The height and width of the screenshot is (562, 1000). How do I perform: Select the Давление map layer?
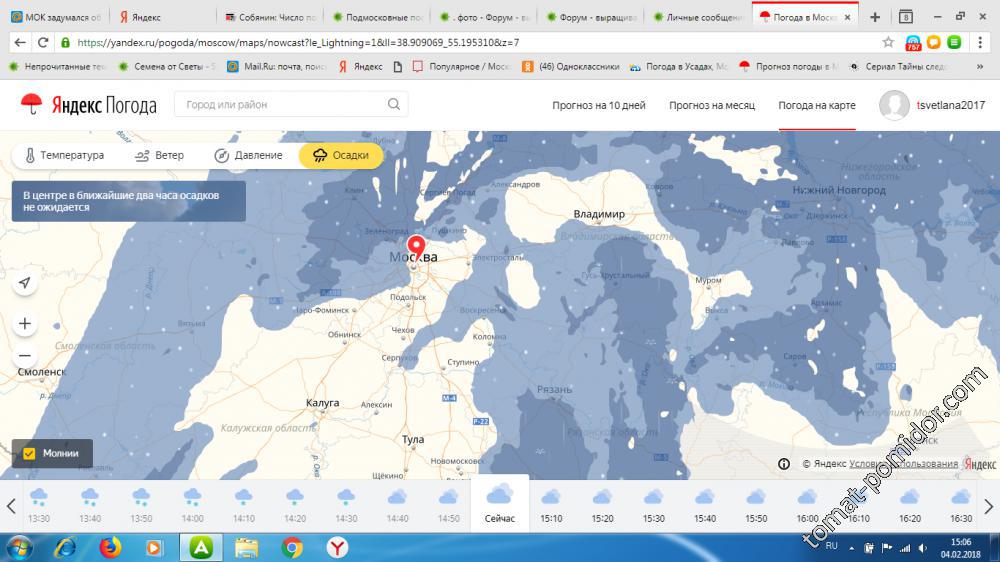coord(249,155)
